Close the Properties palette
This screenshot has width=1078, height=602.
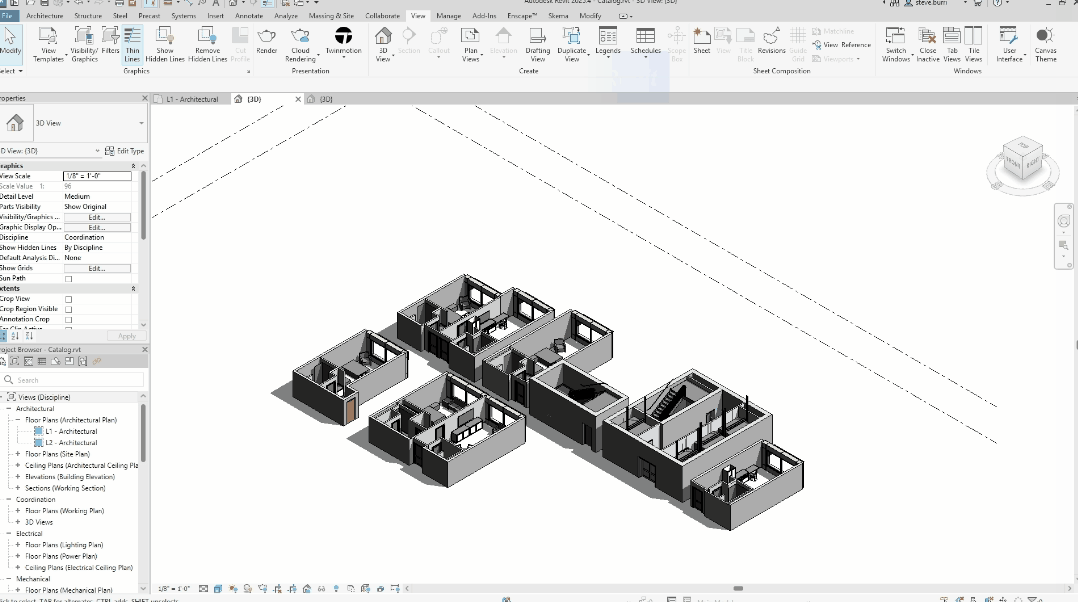click(144, 98)
